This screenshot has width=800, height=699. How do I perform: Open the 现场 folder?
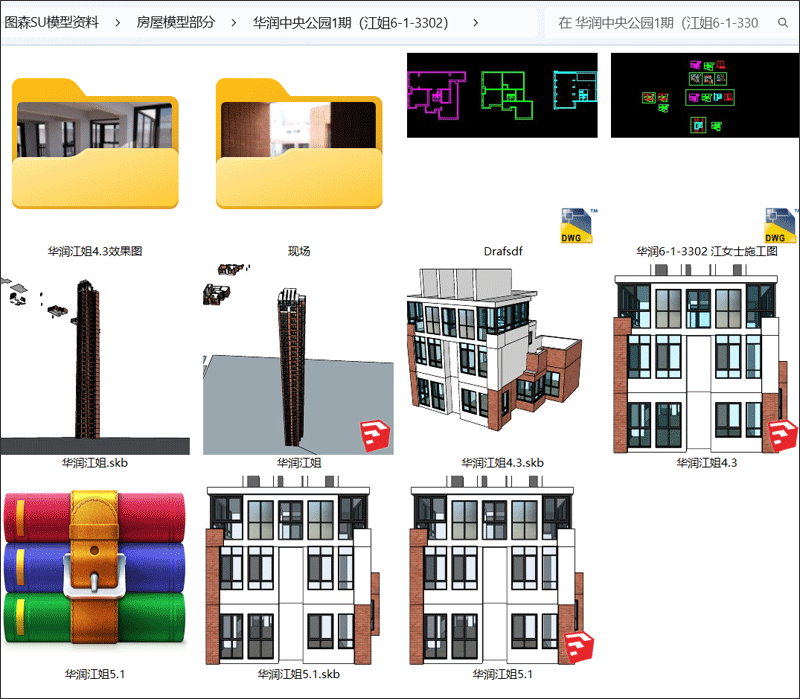(299, 150)
